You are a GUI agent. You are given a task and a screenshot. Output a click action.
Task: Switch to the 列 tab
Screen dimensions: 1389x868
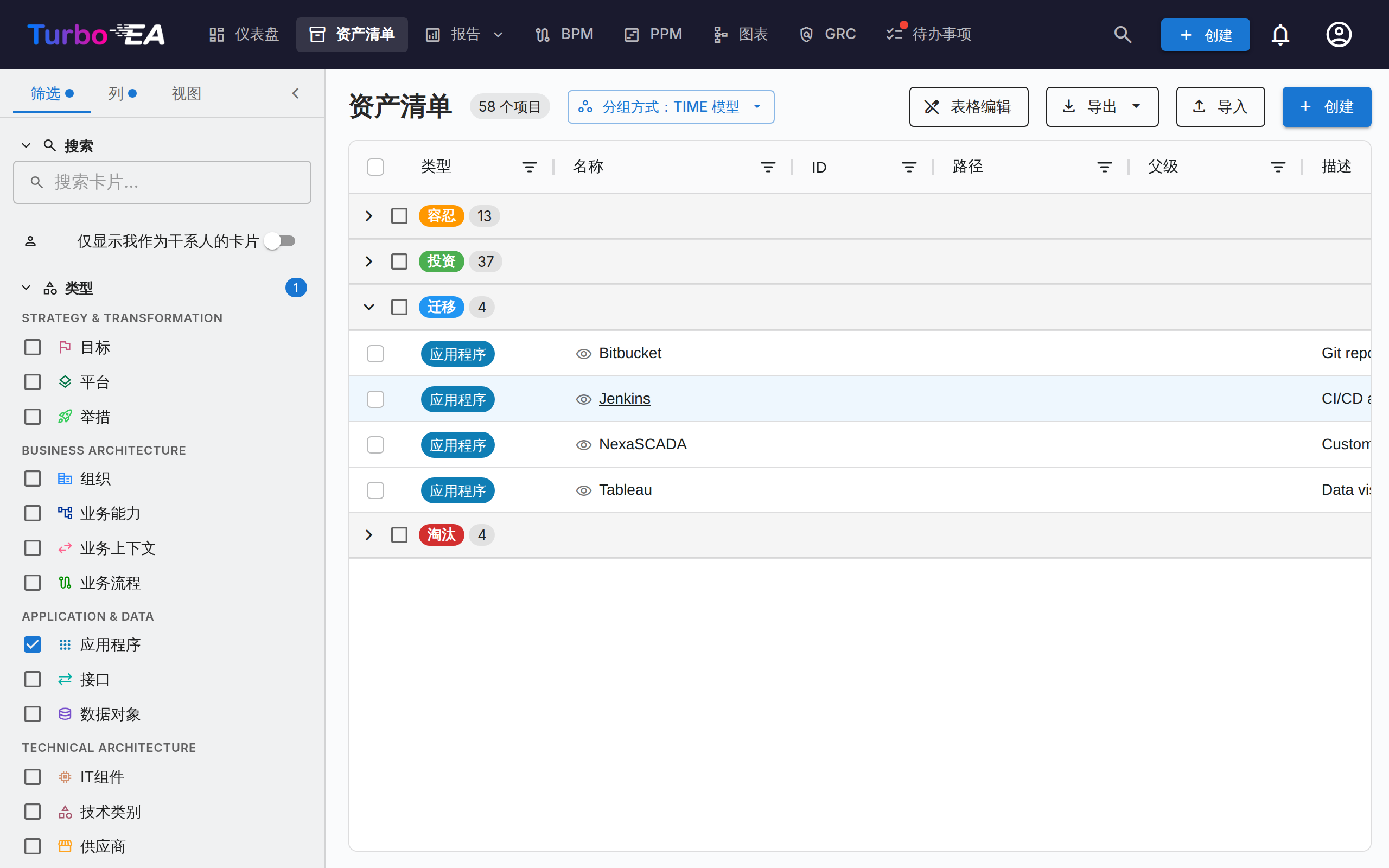[122, 93]
